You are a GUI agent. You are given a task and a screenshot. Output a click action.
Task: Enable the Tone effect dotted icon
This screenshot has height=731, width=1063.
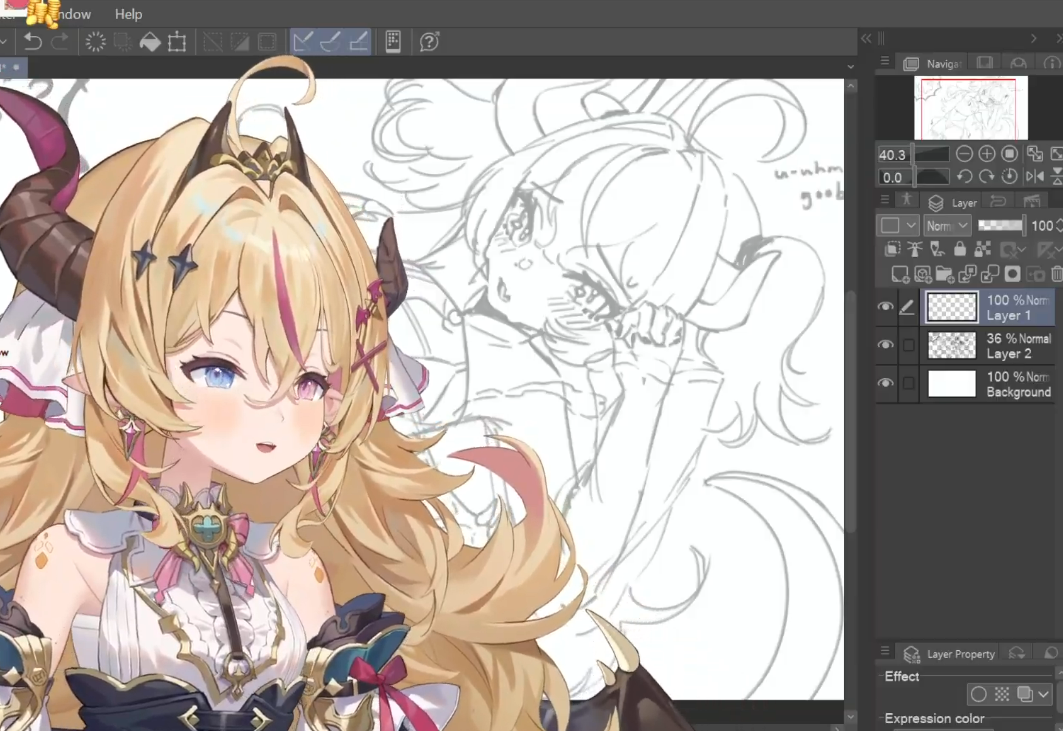click(x=1001, y=694)
